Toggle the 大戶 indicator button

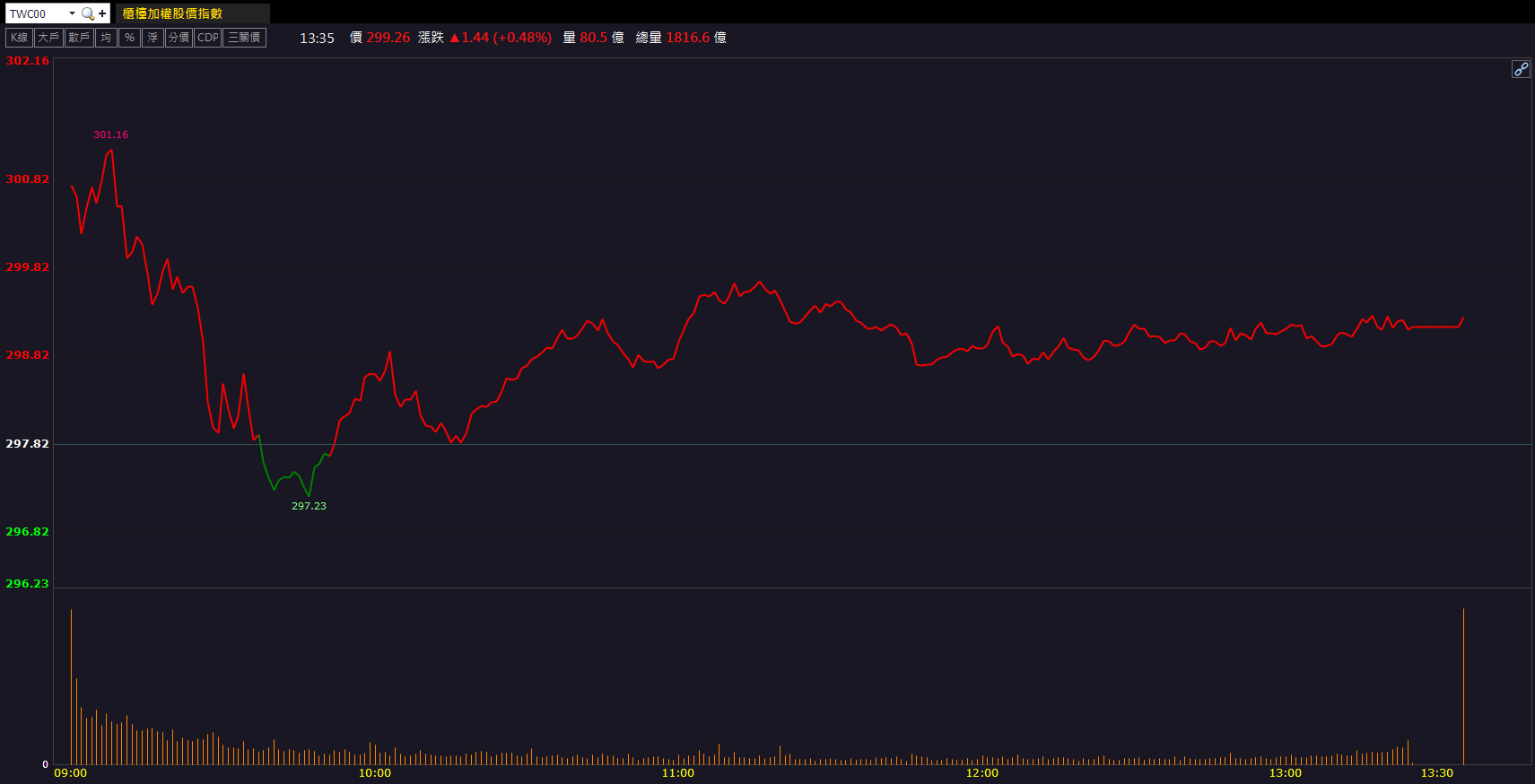pos(48,38)
